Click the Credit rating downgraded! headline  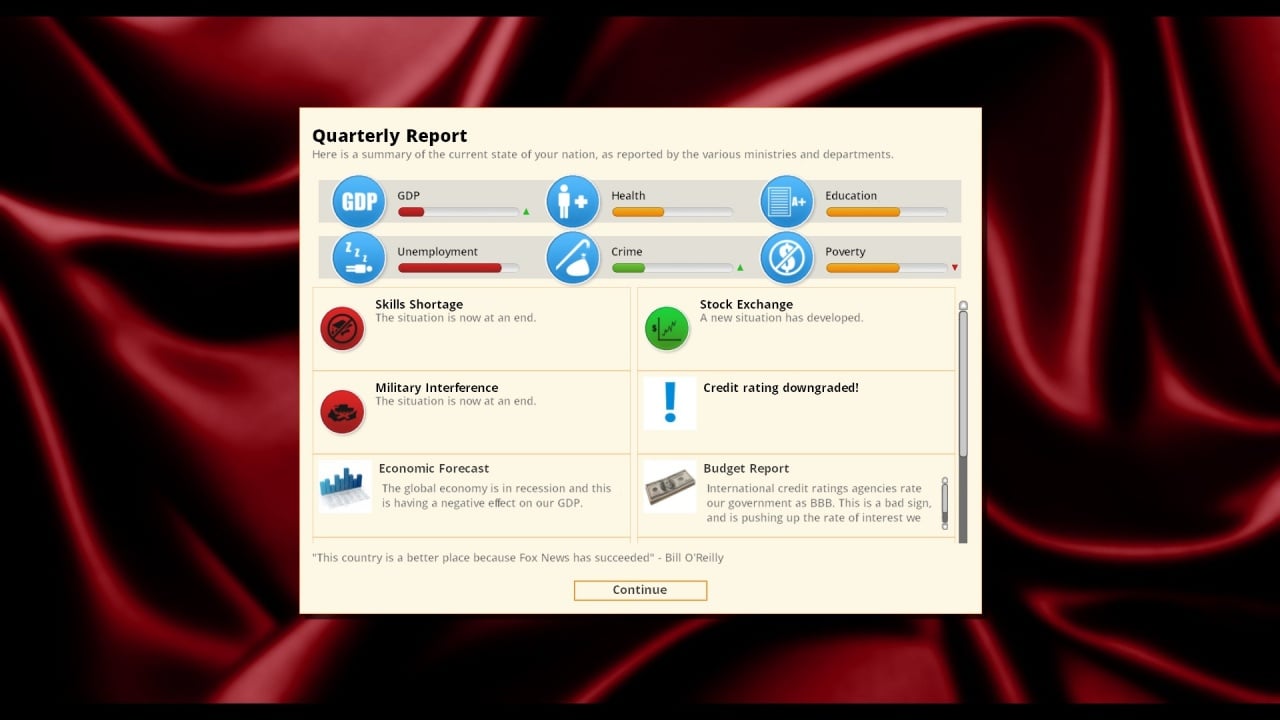[x=780, y=388]
